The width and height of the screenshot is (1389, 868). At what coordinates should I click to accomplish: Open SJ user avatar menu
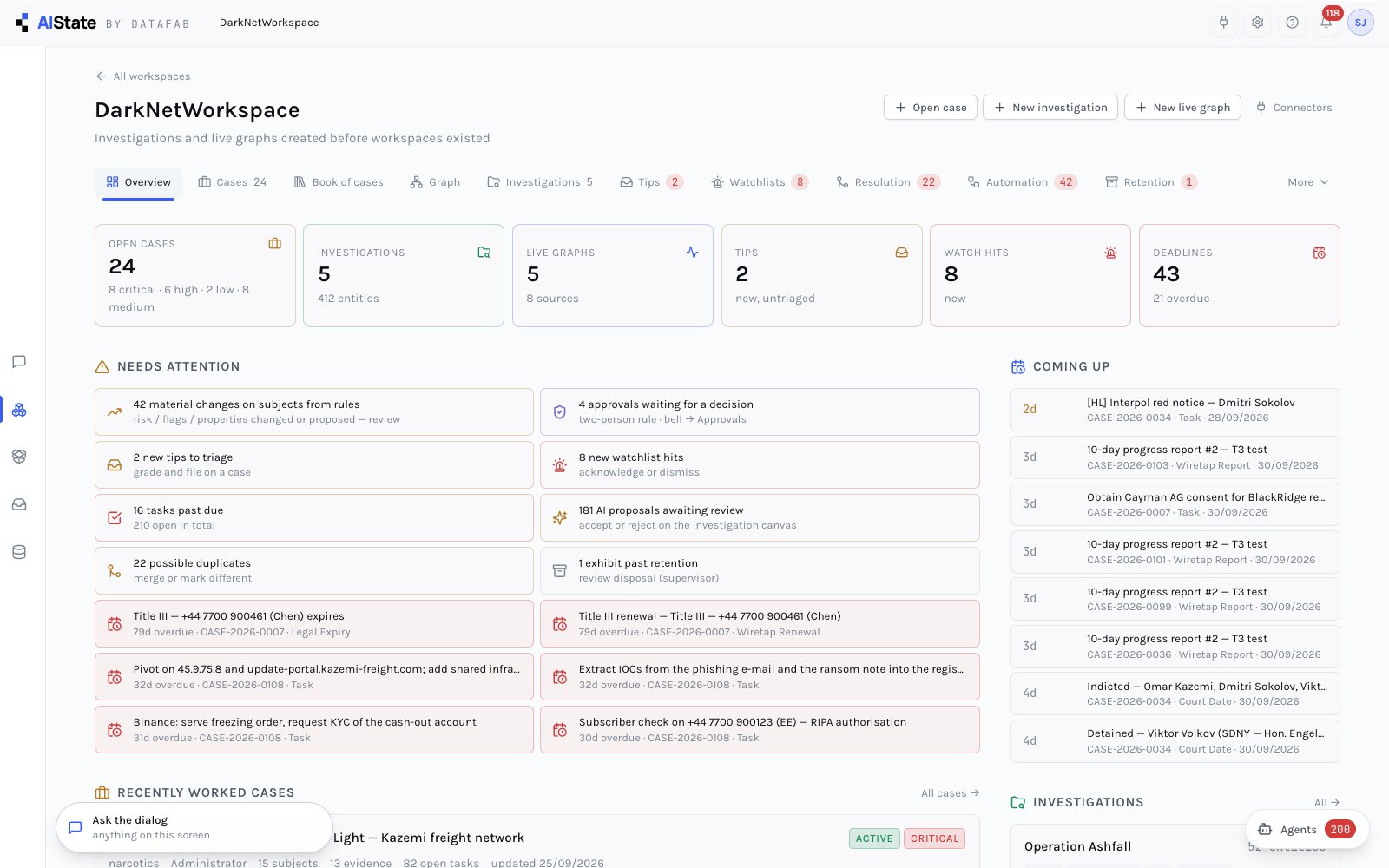coord(1360,23)
